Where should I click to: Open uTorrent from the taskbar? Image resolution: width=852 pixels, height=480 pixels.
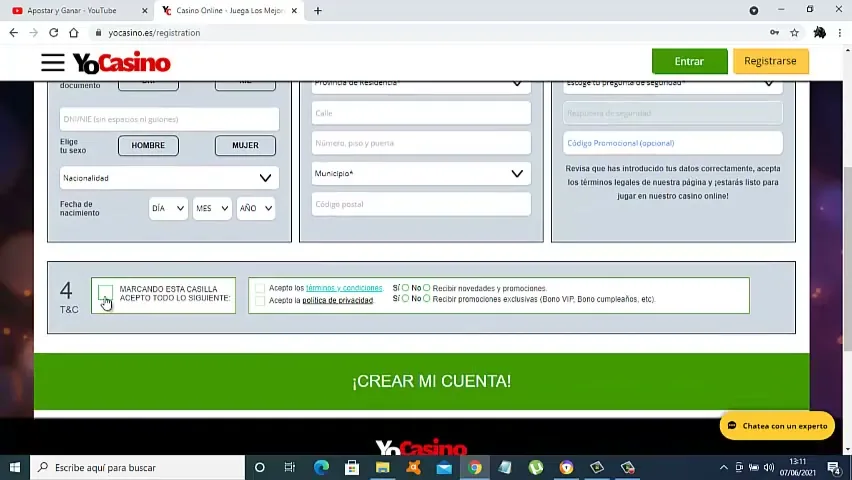point(536,467)
